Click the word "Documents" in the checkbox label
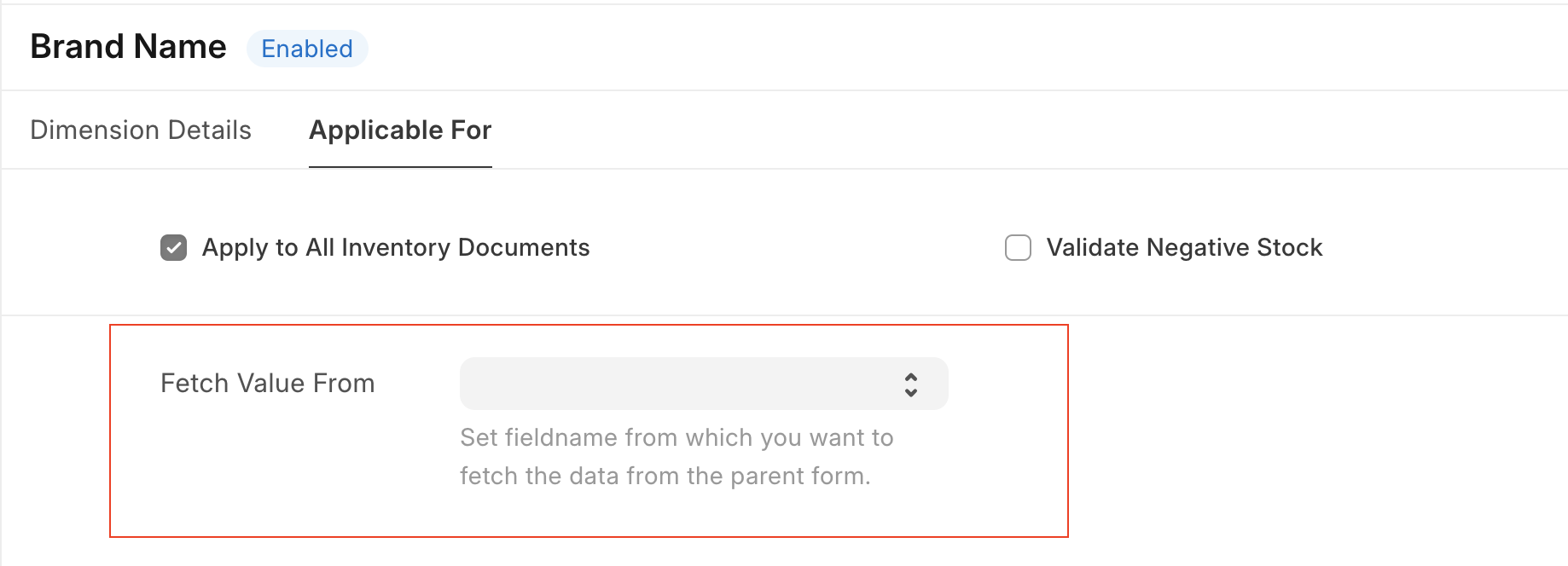This screenshot has width=1568, height=566. (x=524, y=248)
